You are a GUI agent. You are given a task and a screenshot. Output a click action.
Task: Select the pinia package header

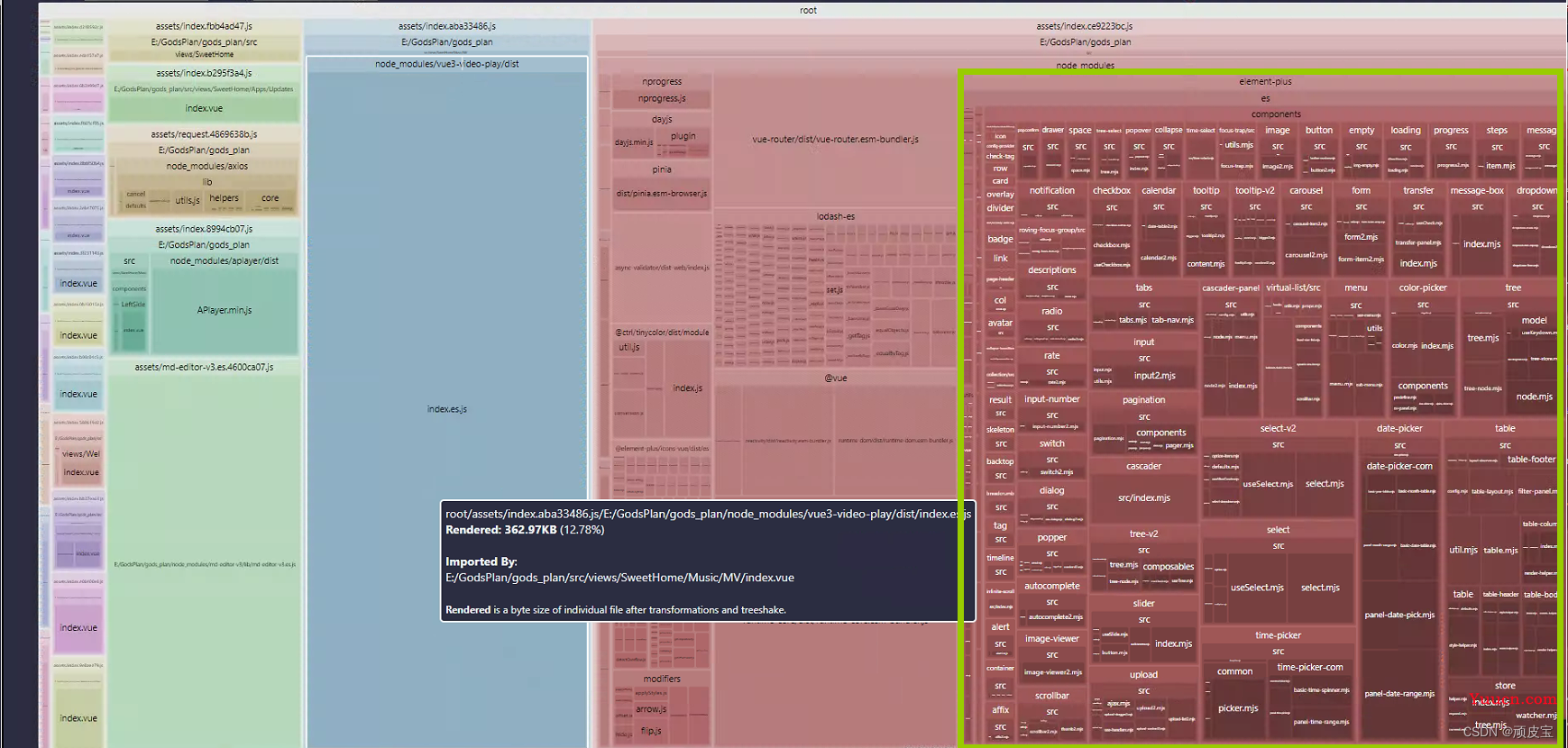pos(662,169)
